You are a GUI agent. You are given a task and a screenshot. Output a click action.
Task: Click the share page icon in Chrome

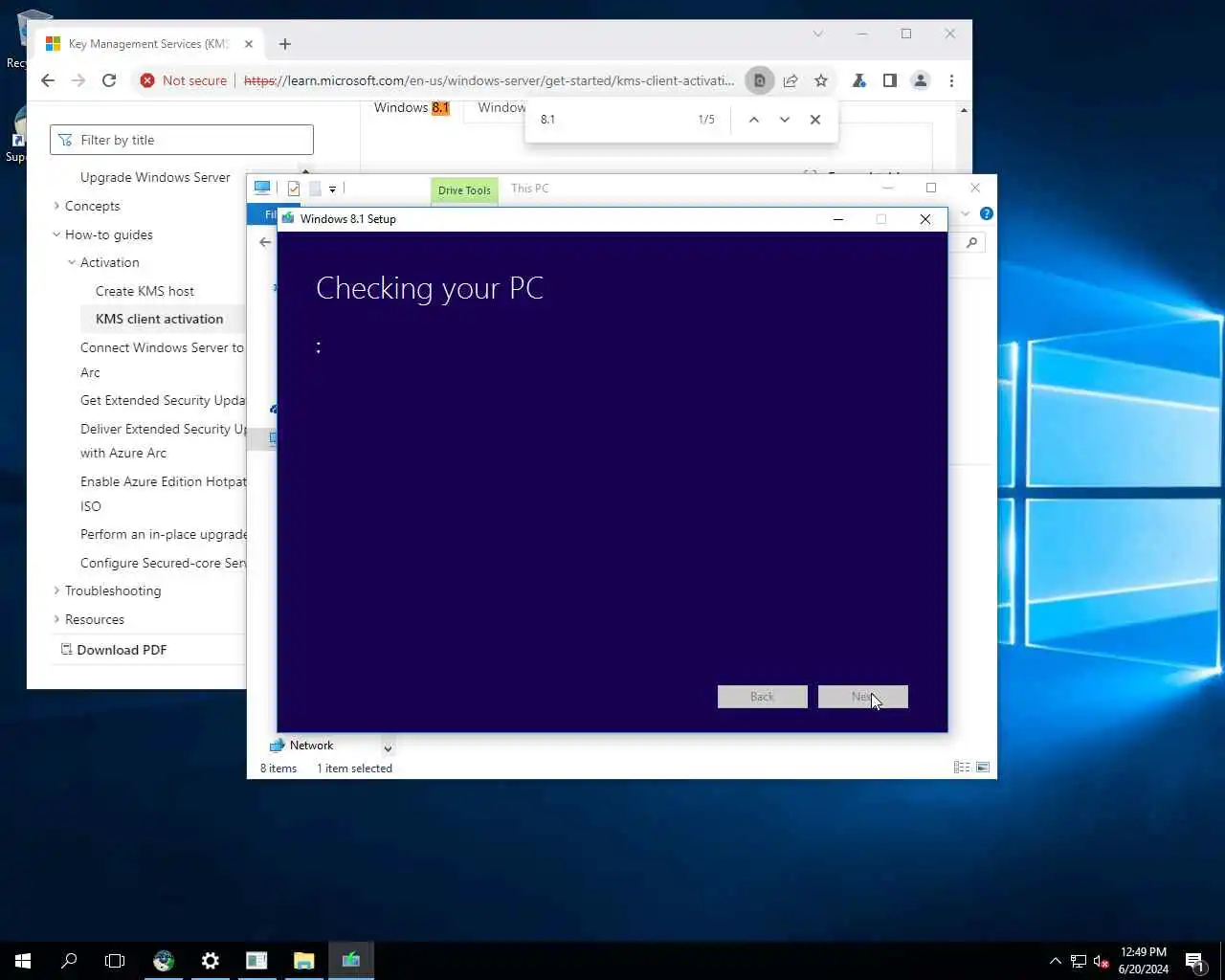click(x=791, y=80)
